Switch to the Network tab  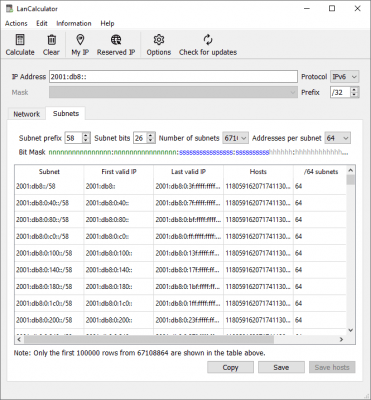click(x=27, y=114)
